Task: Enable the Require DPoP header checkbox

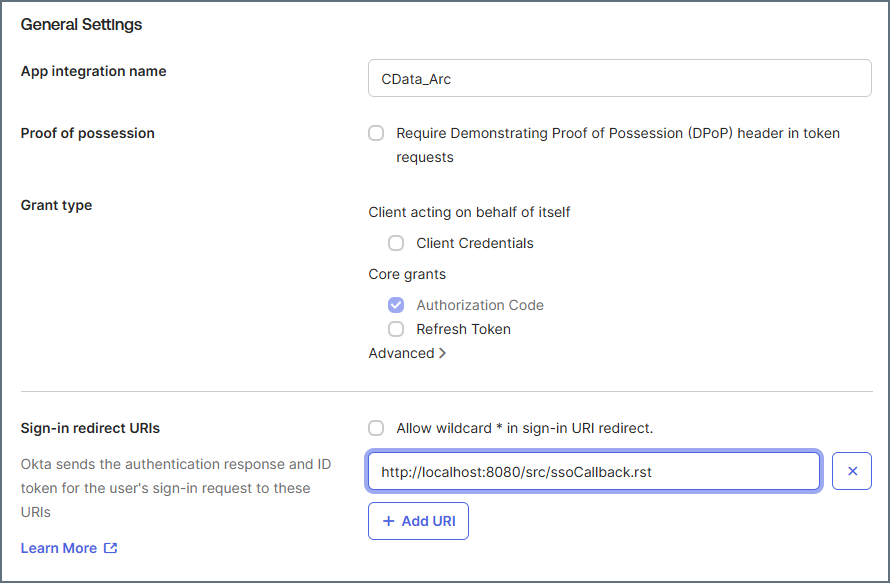Action: click(376, 133)
